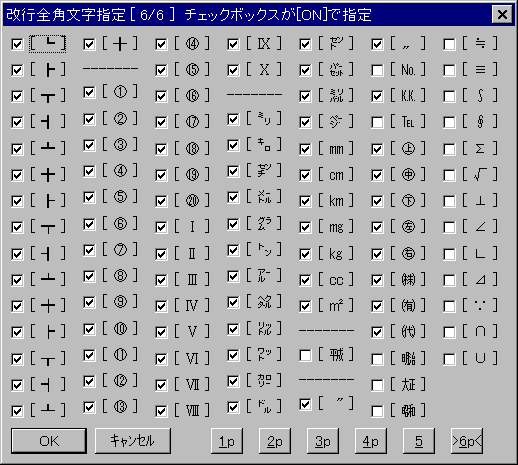Screen dimensions: 518x465
Task: Toggle the [K.K.] checkbox
Action: [x=377, y=96]
